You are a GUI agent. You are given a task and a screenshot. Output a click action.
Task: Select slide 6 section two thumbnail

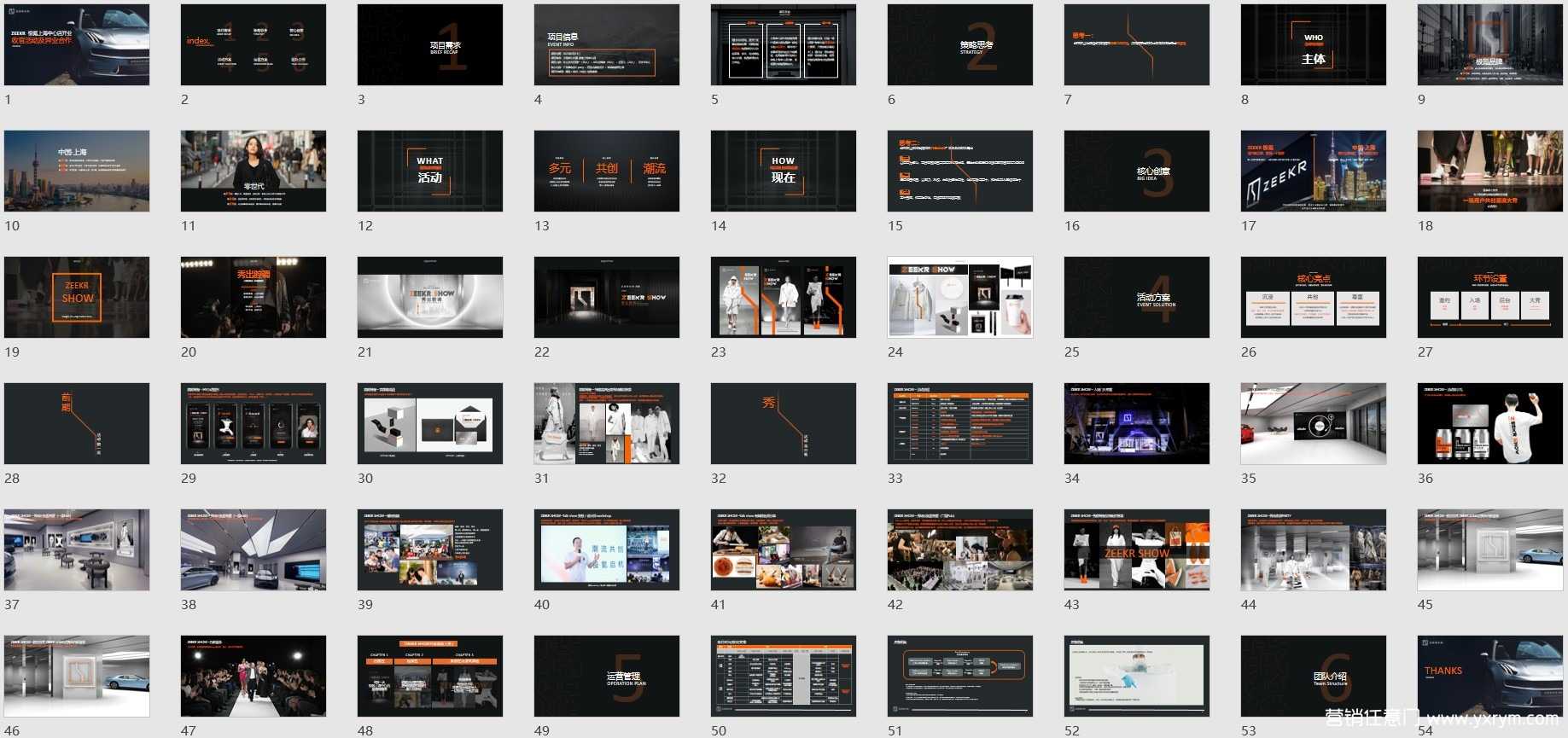click(960, 44)
